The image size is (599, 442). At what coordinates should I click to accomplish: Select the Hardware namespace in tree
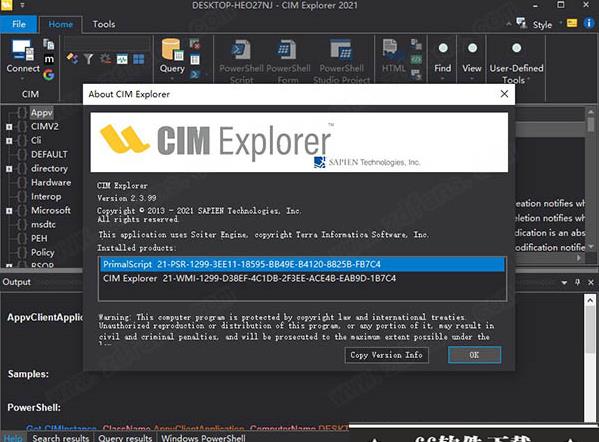click(x=51, y=183)
